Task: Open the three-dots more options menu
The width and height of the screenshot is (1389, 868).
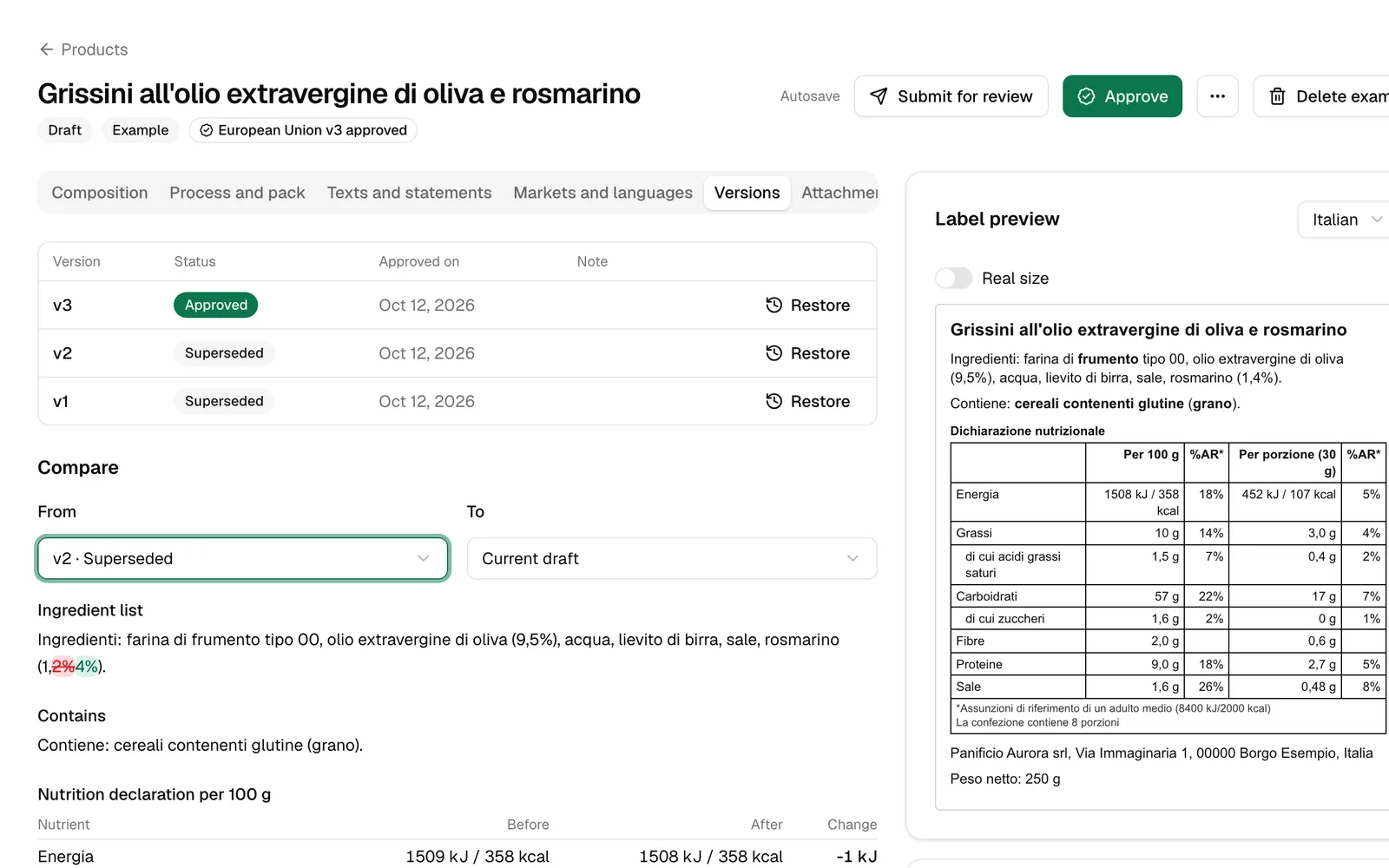Action: tap(1217, 96)
